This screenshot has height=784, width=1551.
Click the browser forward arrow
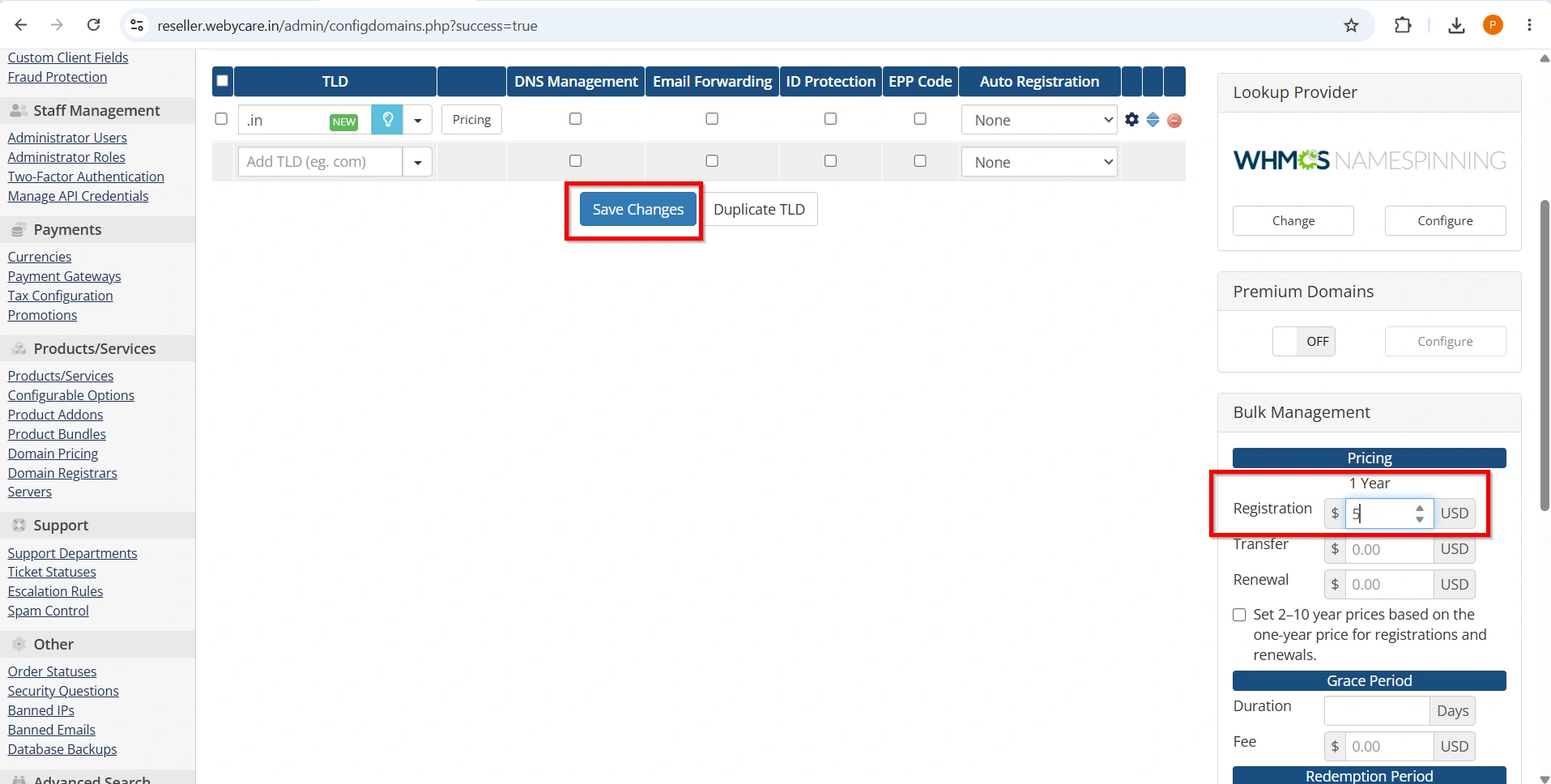tap(57, 25)
